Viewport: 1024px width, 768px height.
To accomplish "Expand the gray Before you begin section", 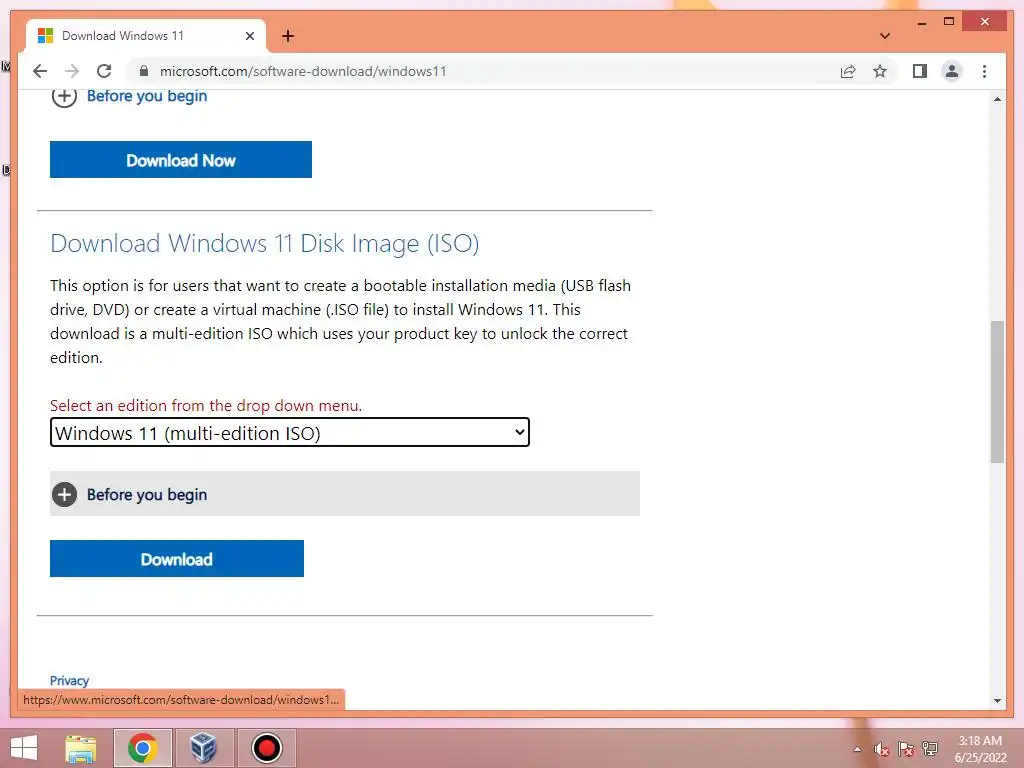I will 345,494.
